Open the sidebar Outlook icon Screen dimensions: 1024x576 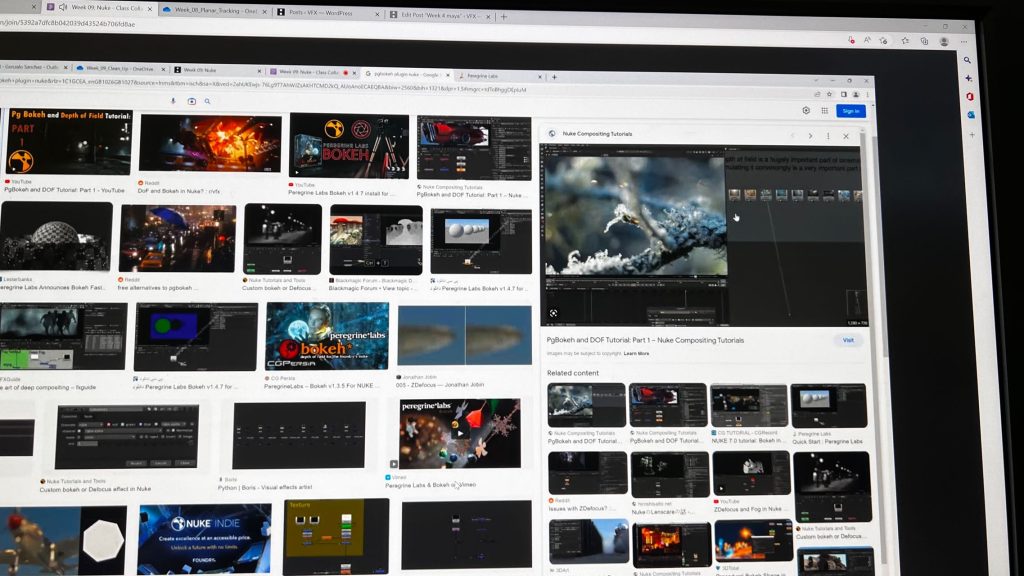pos(971,115)
